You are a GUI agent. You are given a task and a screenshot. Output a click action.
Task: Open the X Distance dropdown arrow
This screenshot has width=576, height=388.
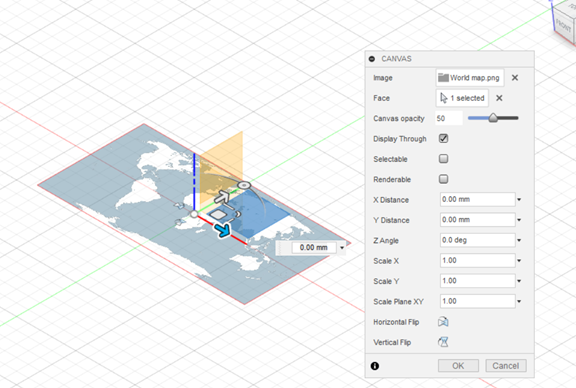(x=519, y=200)
